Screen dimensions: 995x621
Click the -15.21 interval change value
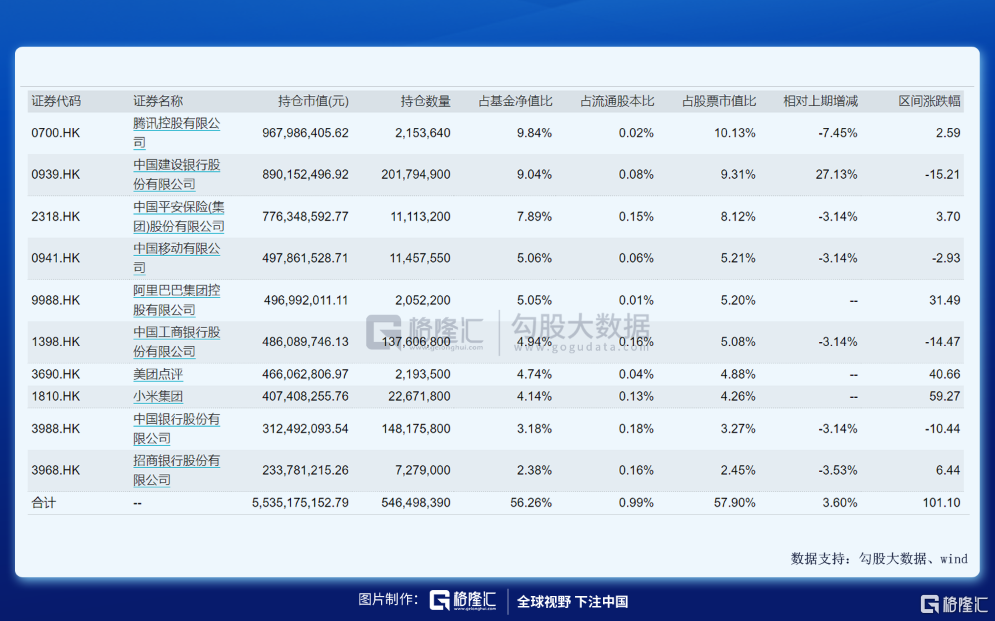tap(942, 174)
